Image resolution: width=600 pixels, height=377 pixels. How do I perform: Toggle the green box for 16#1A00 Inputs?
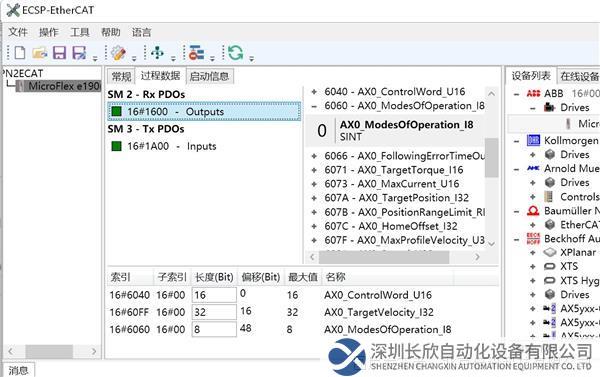(116, 146)
